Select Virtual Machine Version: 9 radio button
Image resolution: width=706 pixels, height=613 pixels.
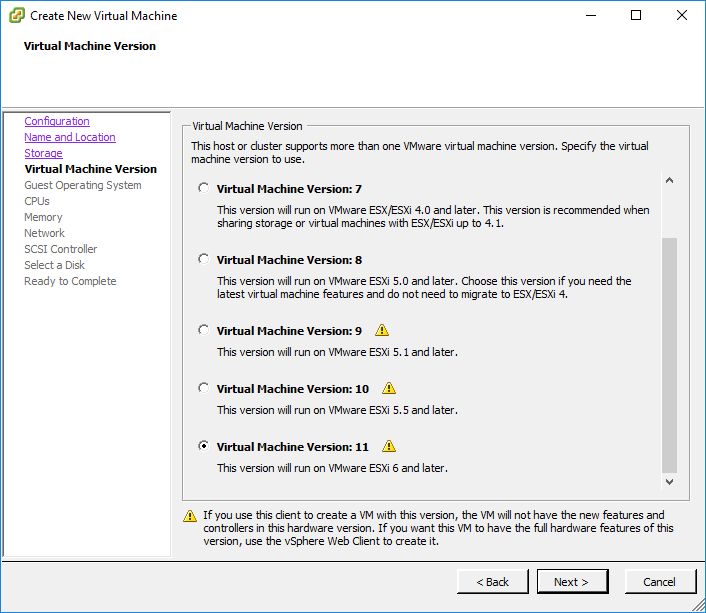point(204,330)
